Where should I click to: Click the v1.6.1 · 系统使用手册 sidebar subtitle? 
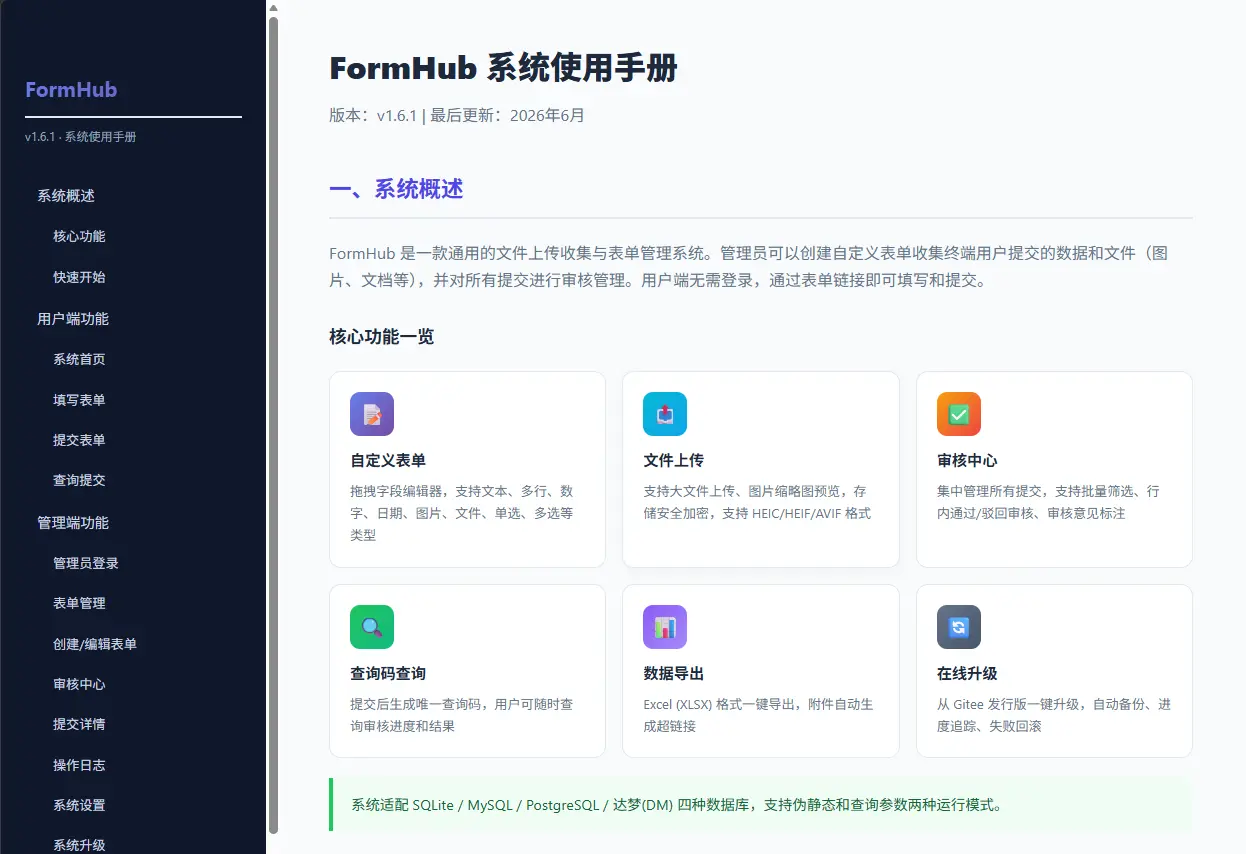[x=81, y=137]
